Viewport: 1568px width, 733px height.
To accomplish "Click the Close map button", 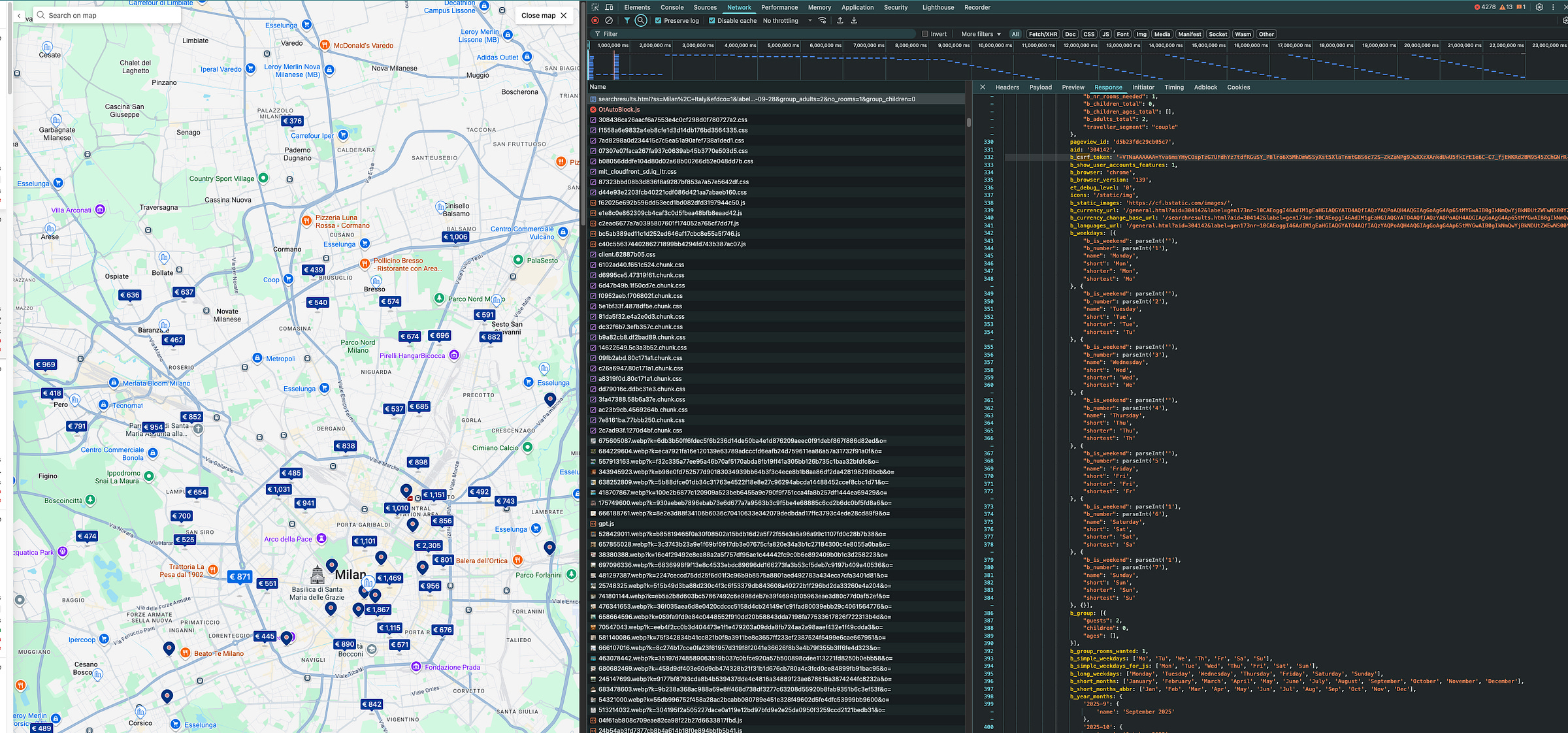I will (544, 15).
